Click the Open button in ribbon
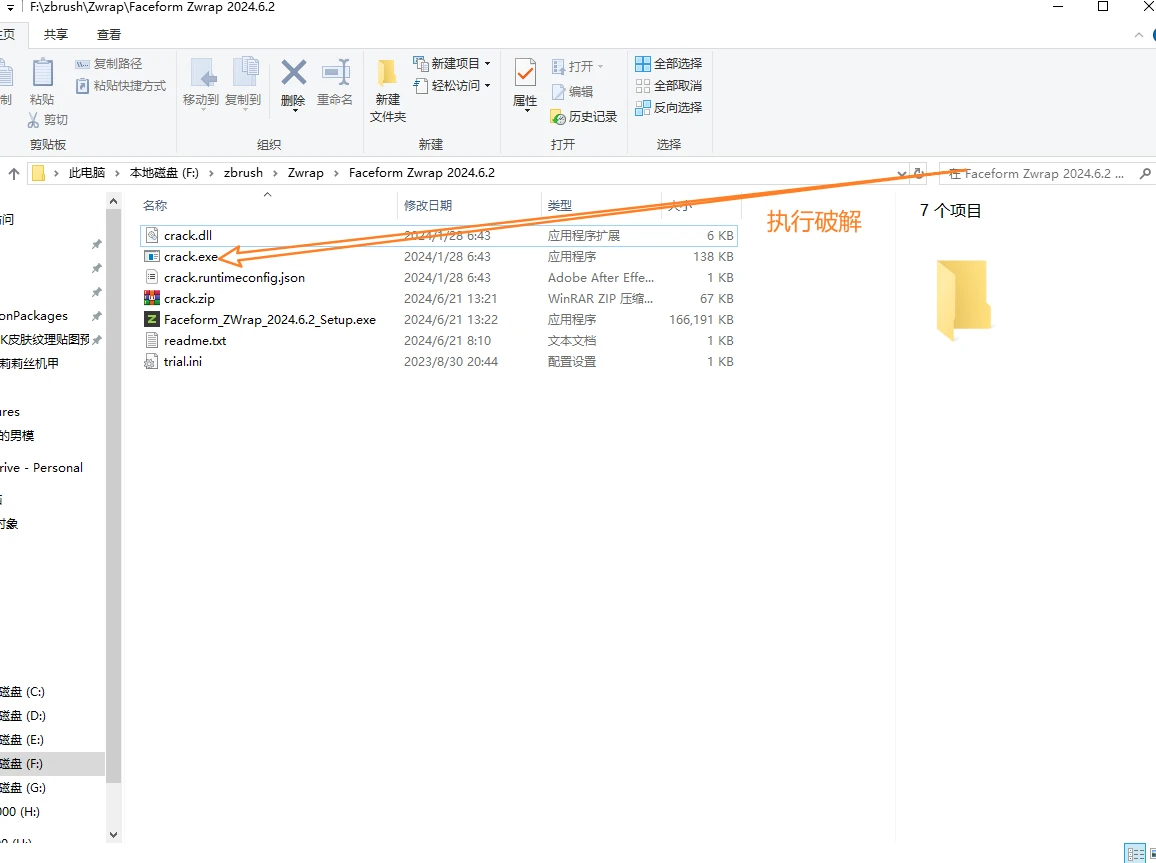Viewport: 1156px width, 863px height. [577, 66]
